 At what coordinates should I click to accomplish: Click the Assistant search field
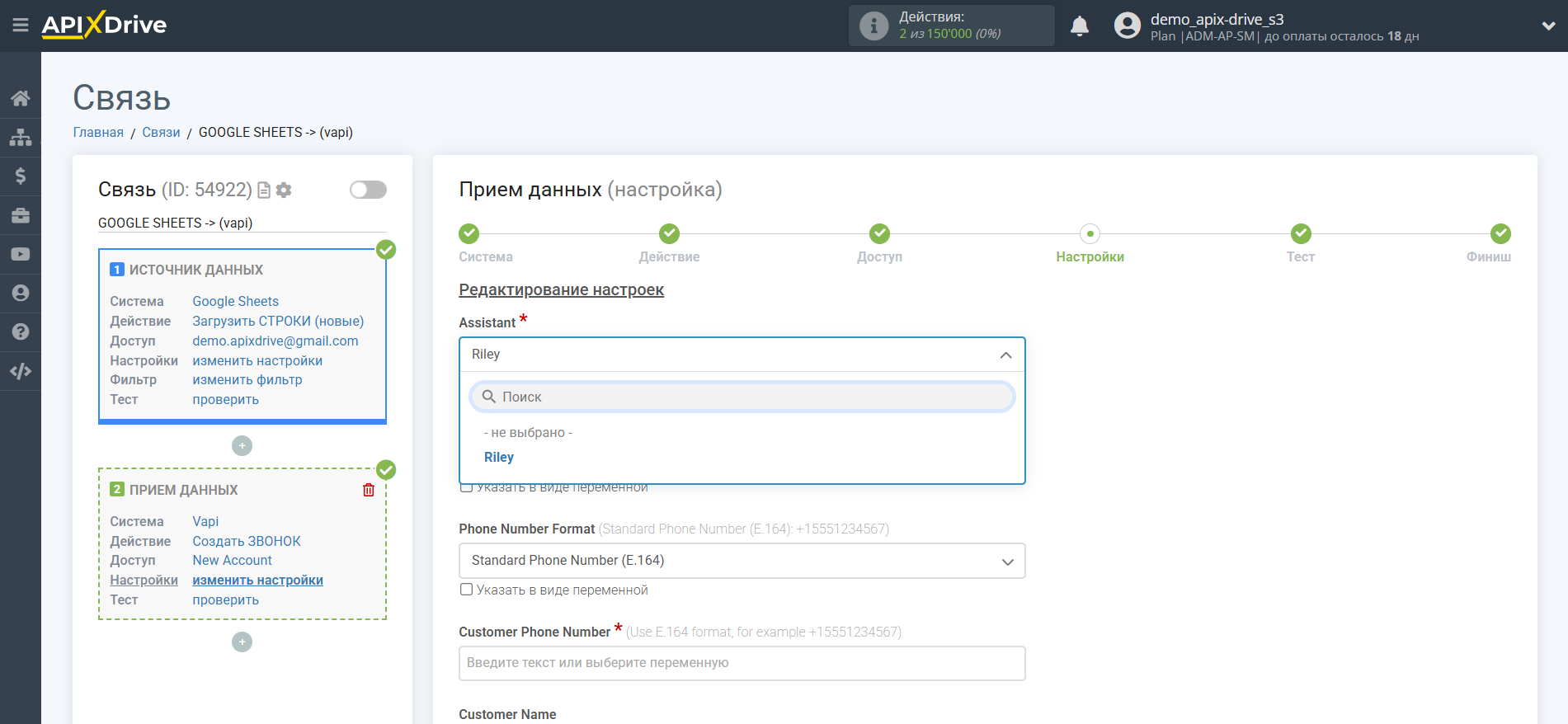742,397
